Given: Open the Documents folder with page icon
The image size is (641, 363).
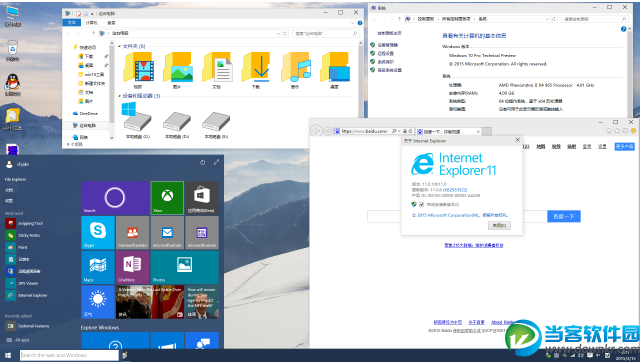Looking at the screenshot, I should (217, 69).
